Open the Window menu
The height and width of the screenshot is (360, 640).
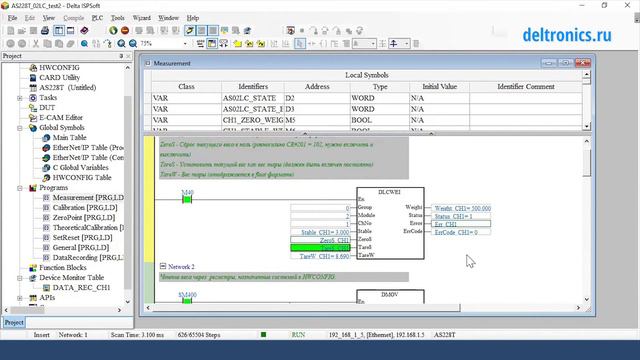[168, 18]
